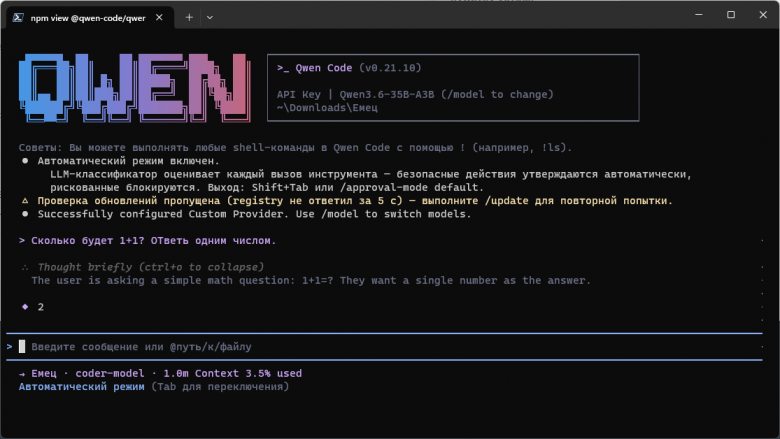Click the answer '2'

41,307
